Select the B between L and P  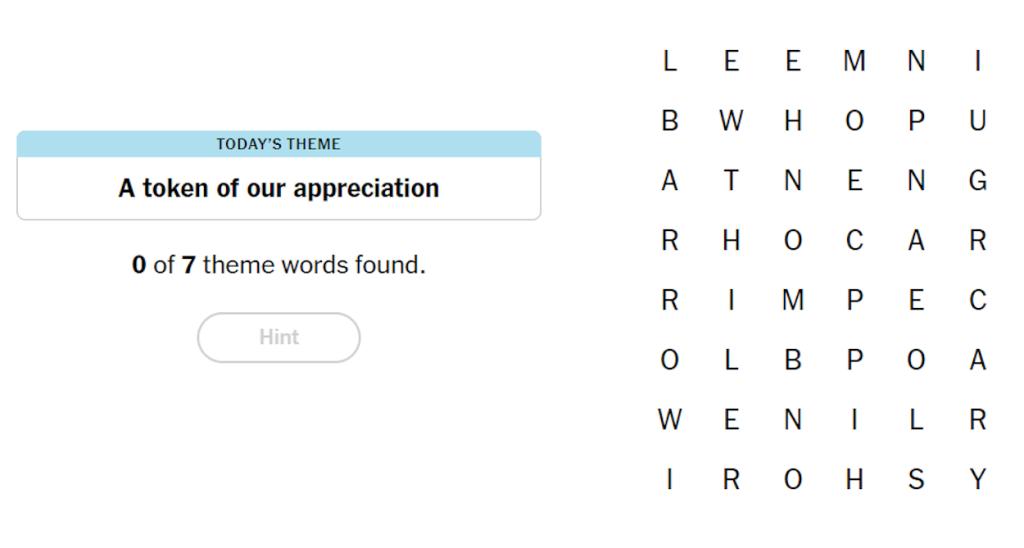[792, 360]
